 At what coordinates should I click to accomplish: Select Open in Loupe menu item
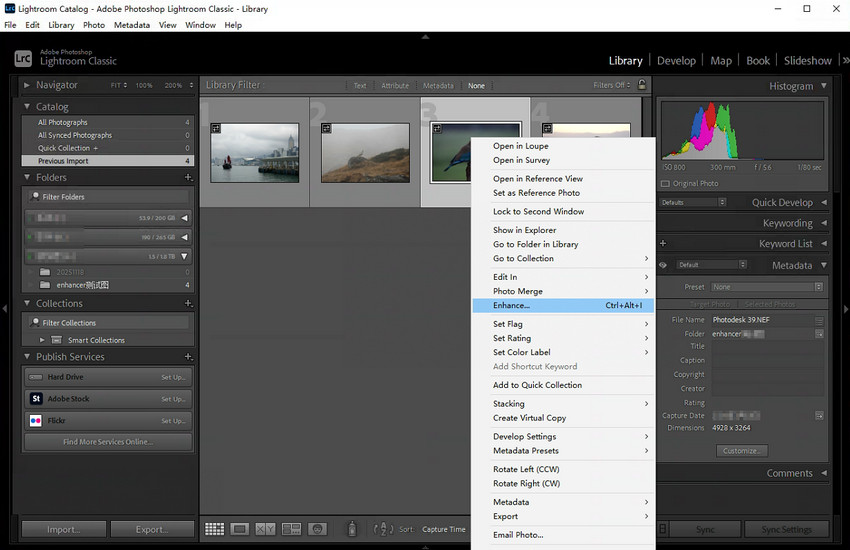tap(563, 146)
